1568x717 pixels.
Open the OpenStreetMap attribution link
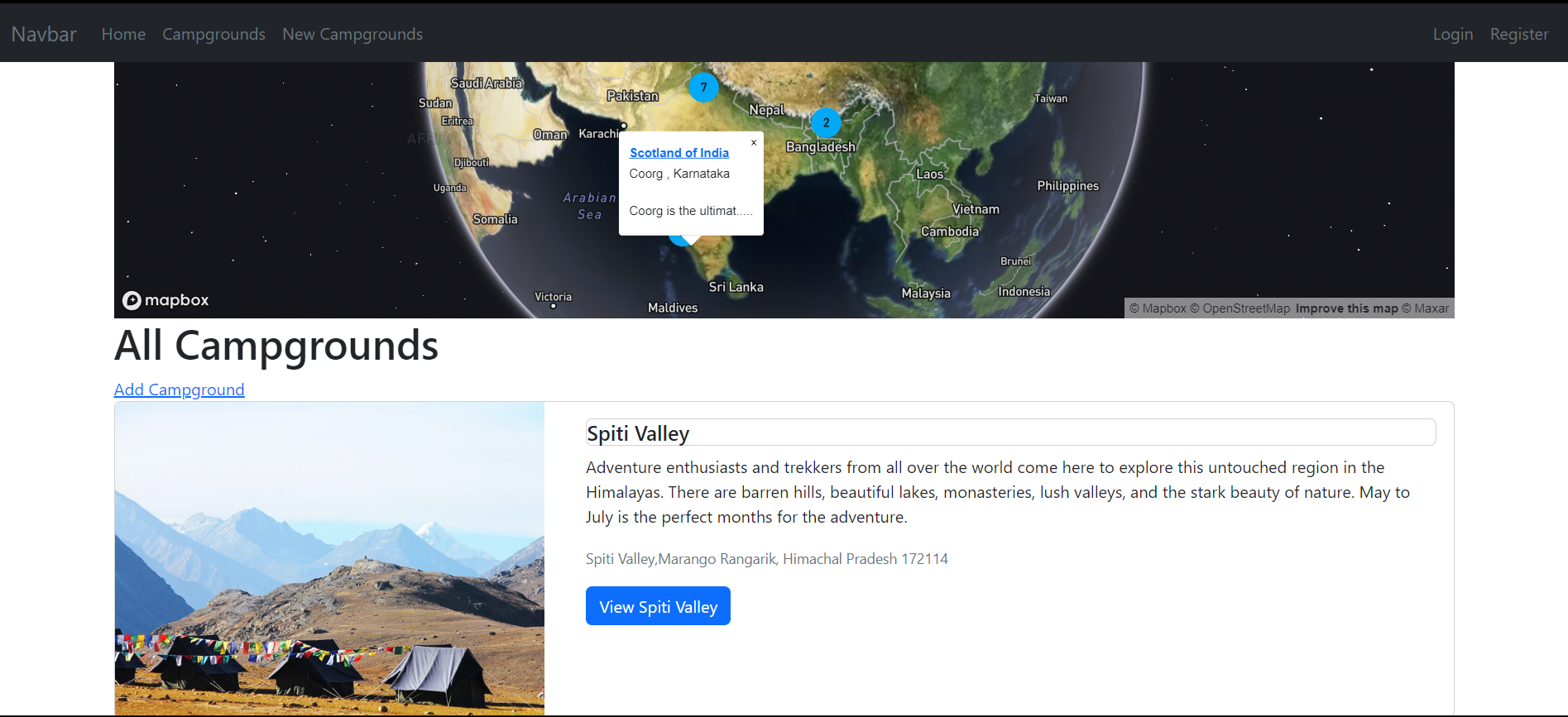pos(1240,308)
